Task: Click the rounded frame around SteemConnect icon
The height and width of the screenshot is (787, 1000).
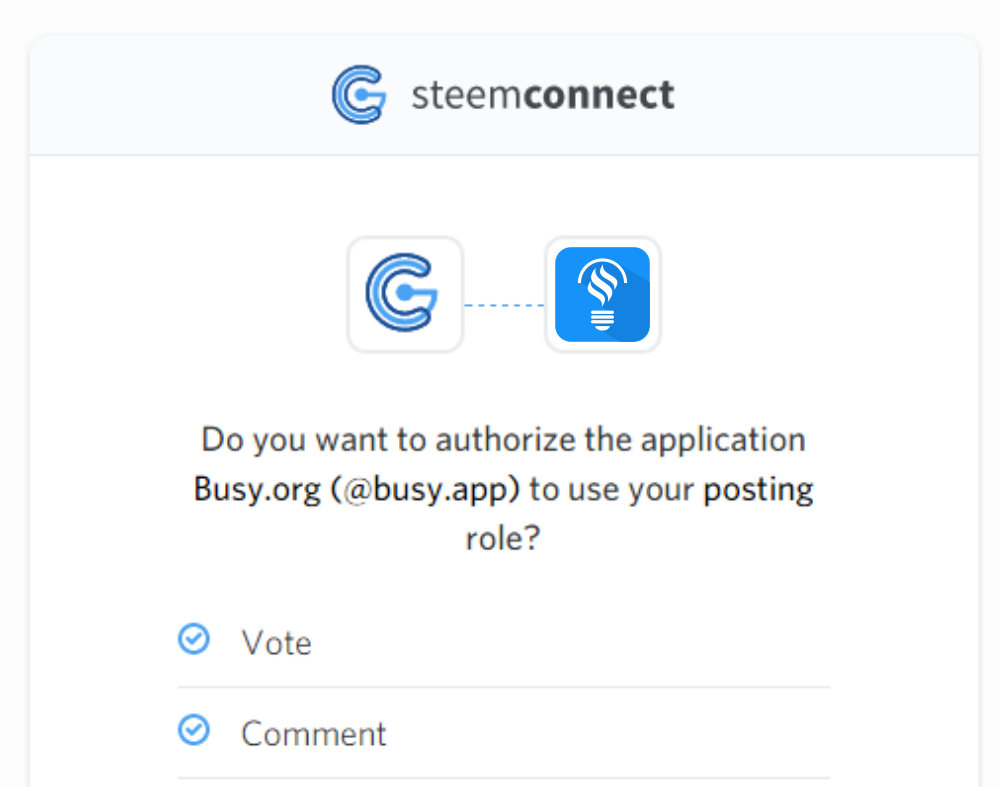Action: coord(405,295)
